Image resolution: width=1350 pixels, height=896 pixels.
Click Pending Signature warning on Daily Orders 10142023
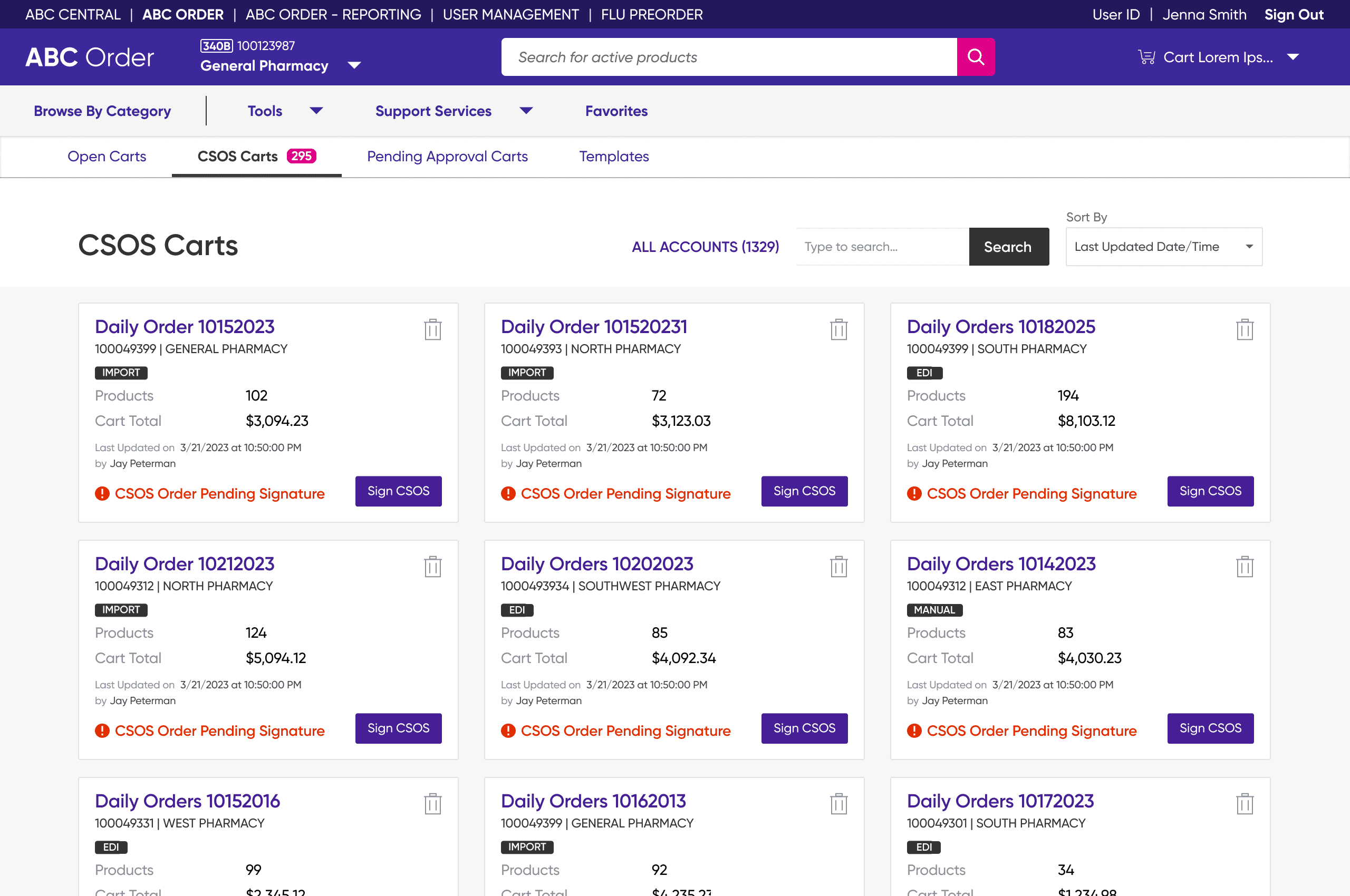(1022, 731)
